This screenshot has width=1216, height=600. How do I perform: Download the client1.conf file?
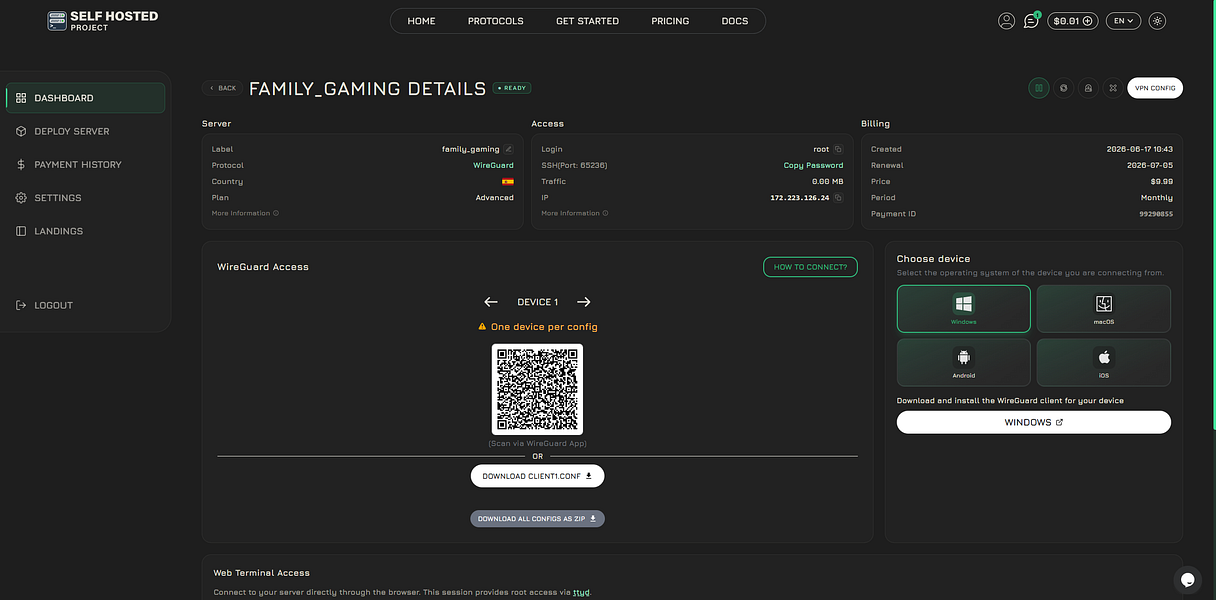point(537,476)
